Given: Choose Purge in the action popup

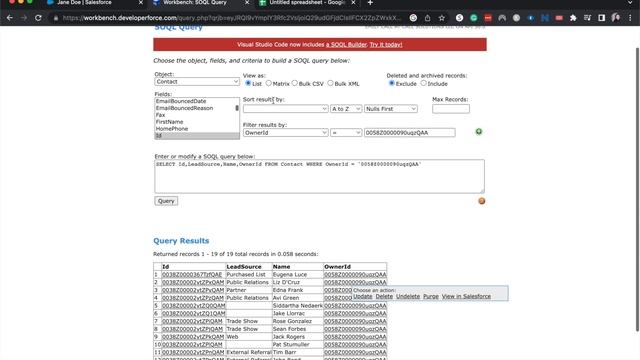Looking at the screenshot, I should 431,296.
